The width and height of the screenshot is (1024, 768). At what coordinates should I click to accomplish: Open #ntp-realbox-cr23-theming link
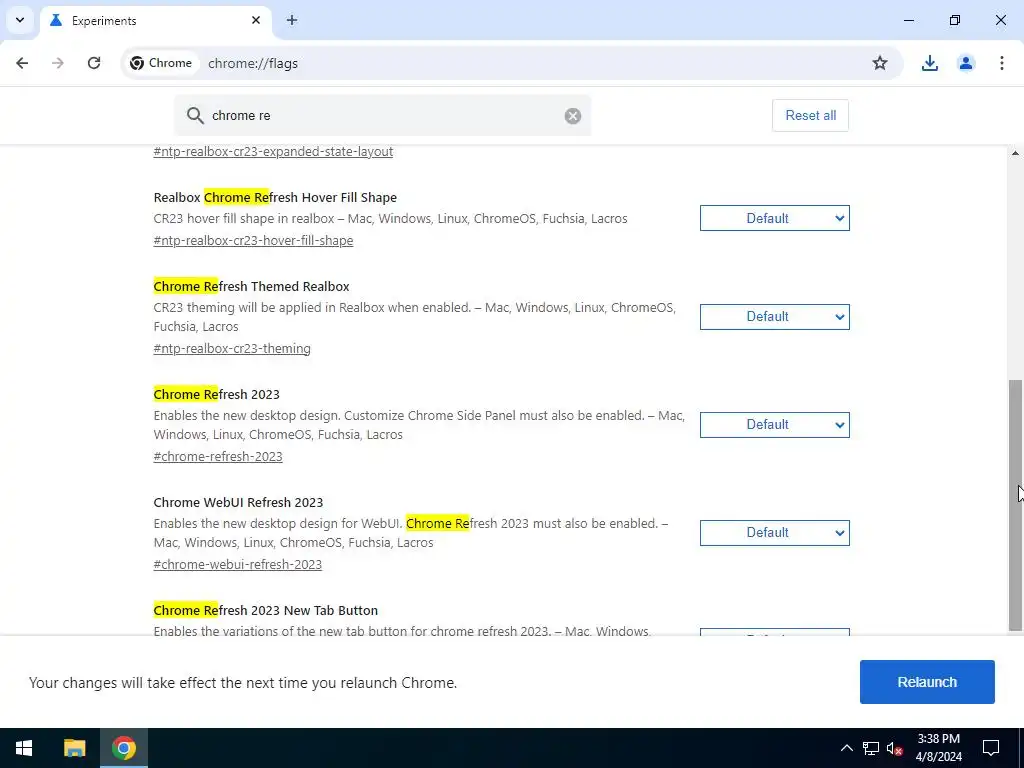point(232,349)
